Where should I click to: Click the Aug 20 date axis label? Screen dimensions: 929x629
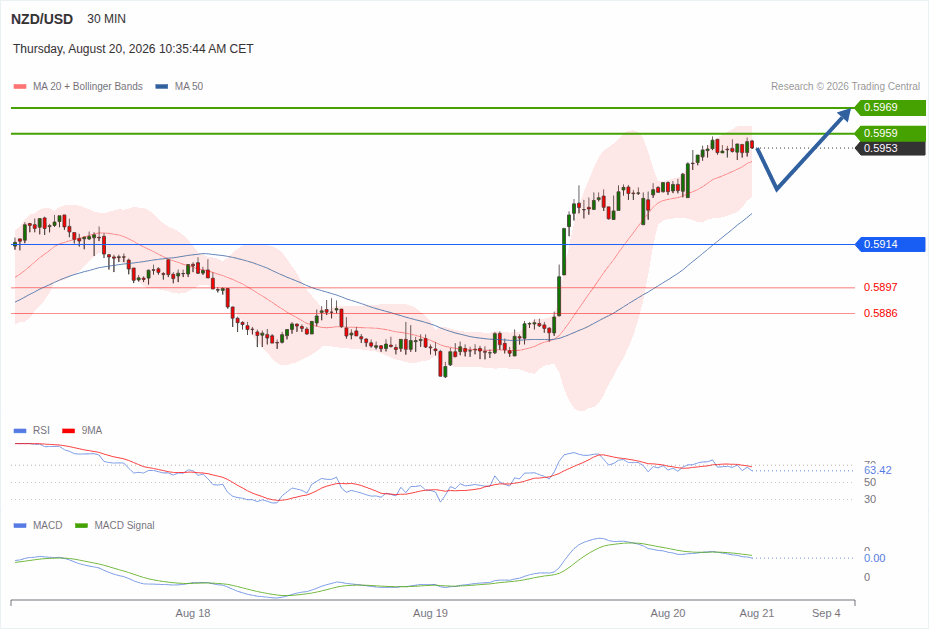click(x=668, y=613)
